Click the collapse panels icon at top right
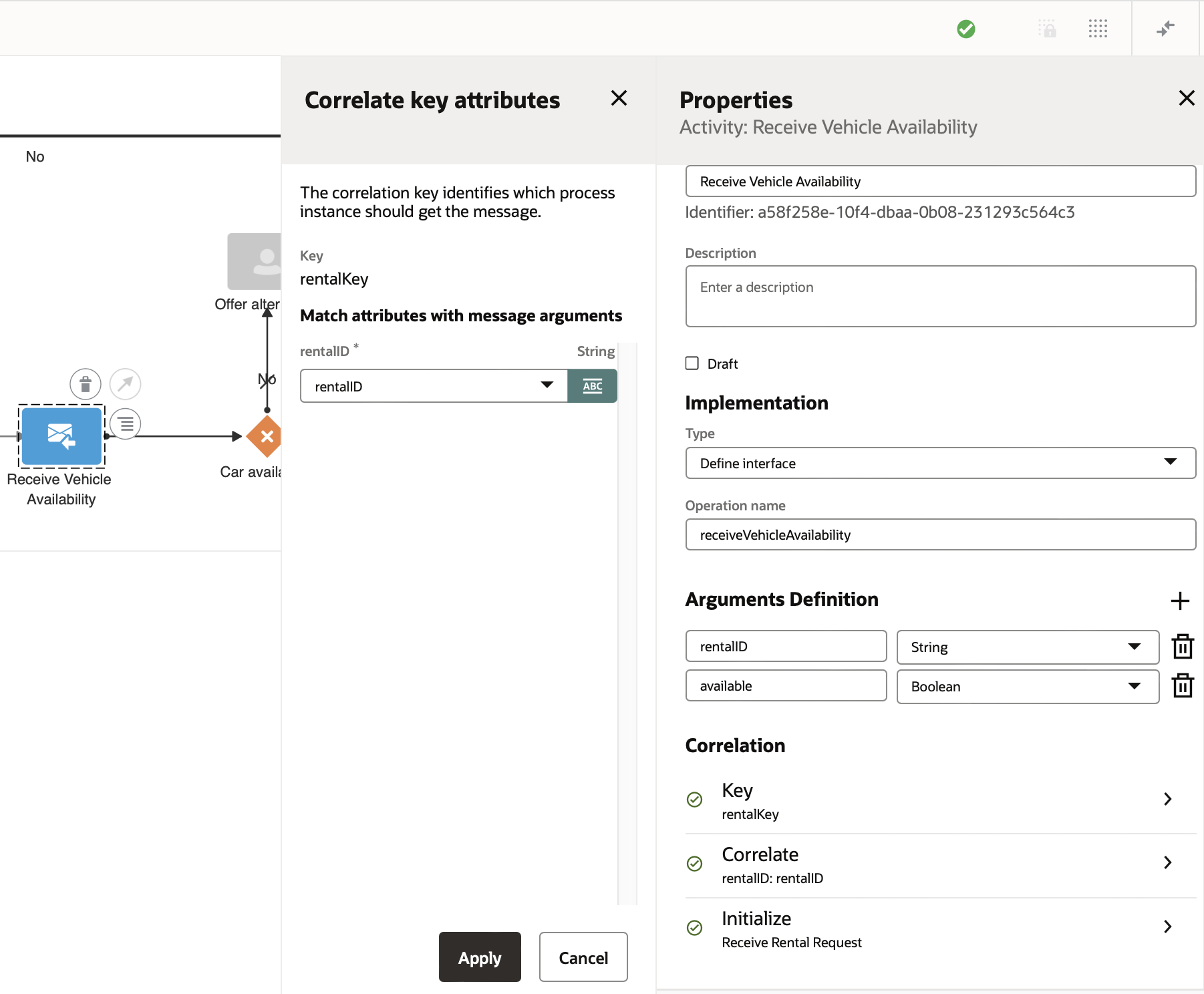 [1165, 28]
